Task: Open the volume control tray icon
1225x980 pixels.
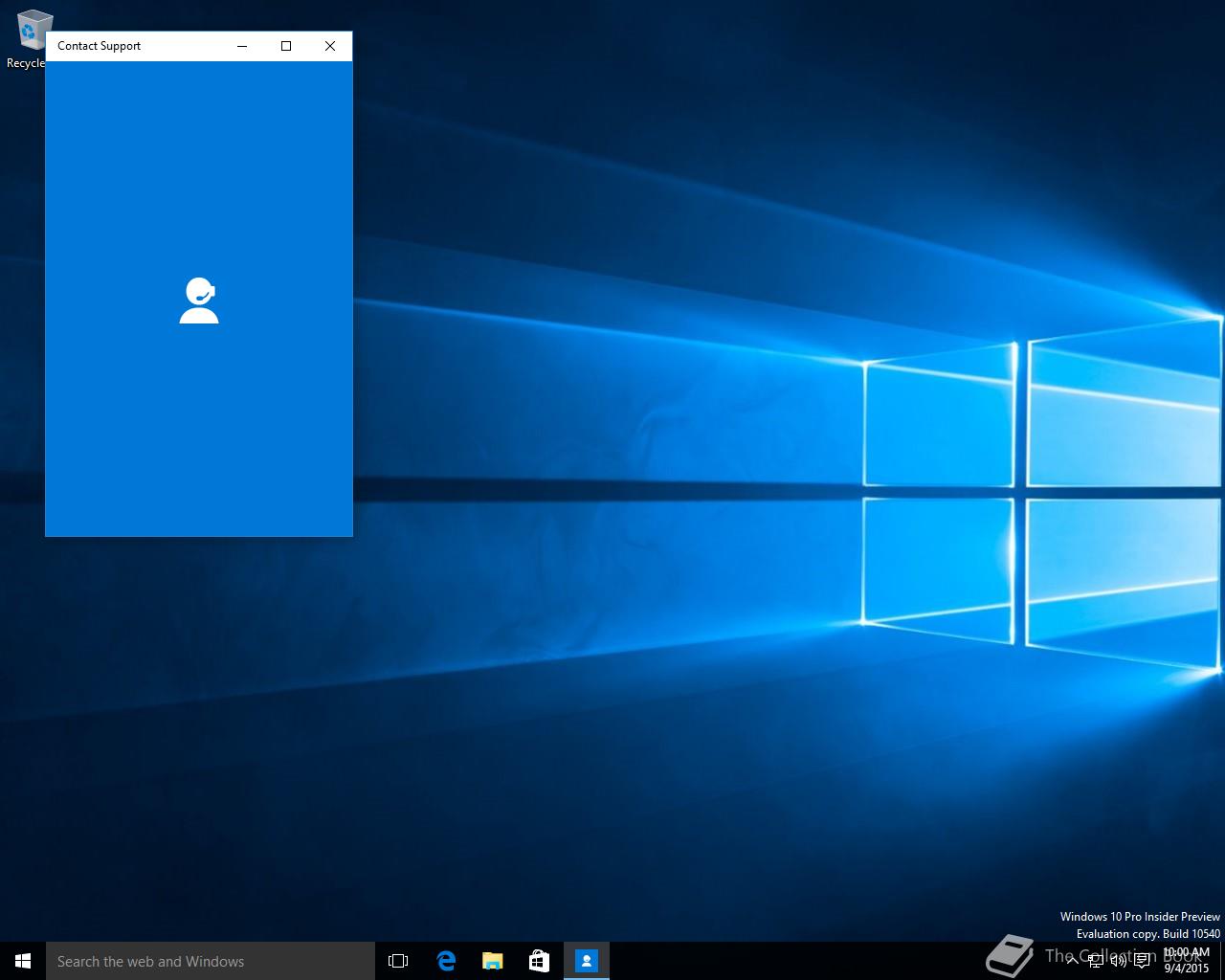Action: 1118,961
